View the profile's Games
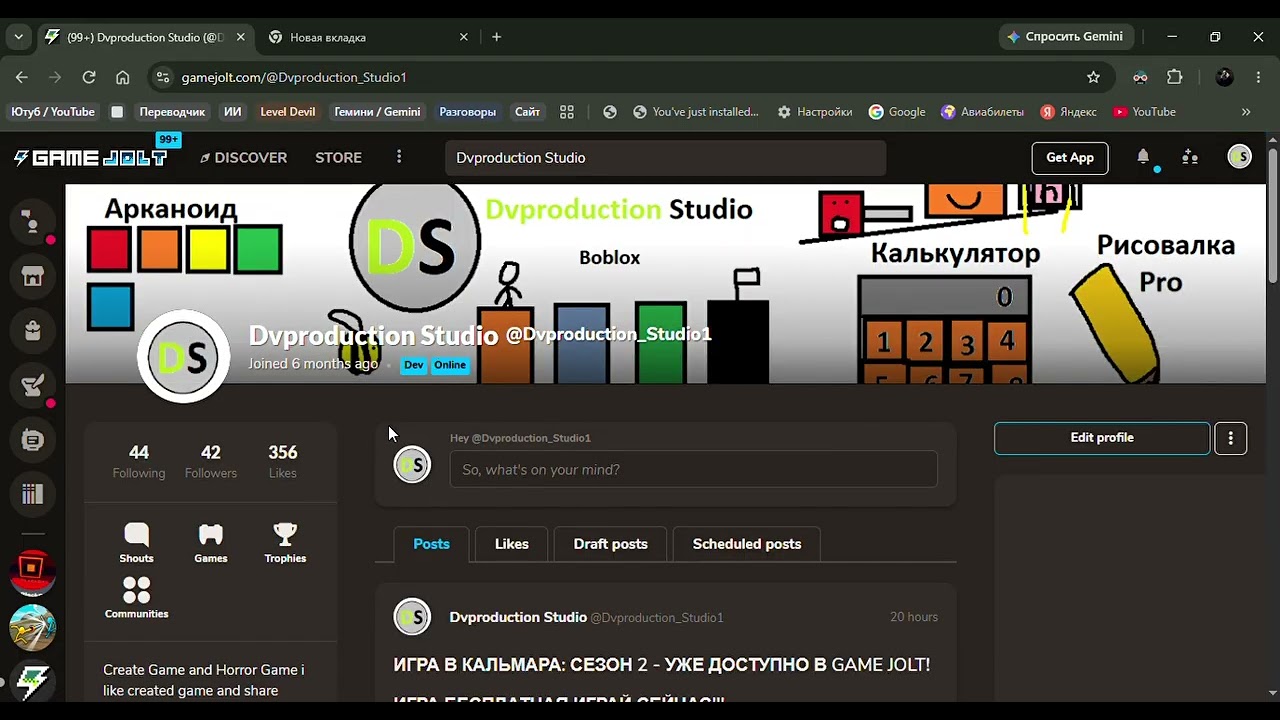The width and height of the screenshot is (1280, 720). click(211, 543)
